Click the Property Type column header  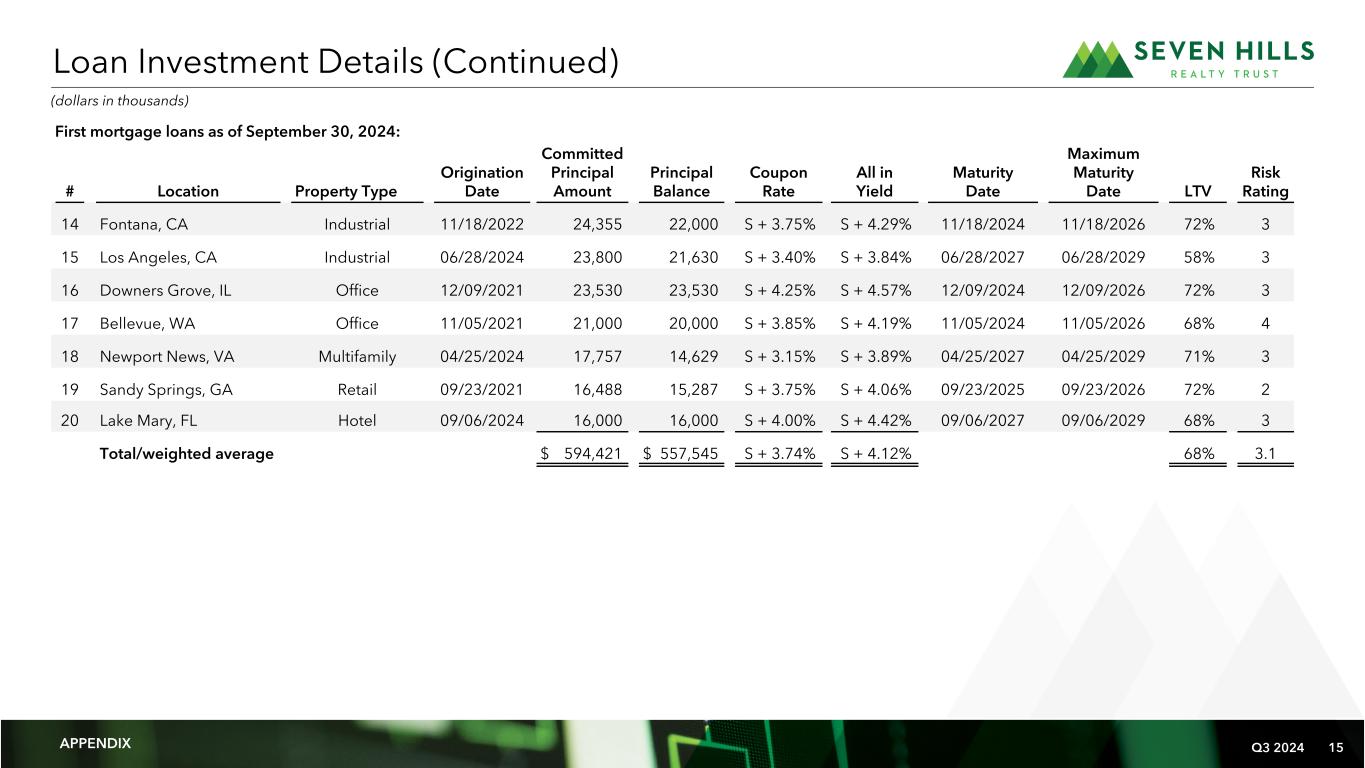click(x=346, y=191)
